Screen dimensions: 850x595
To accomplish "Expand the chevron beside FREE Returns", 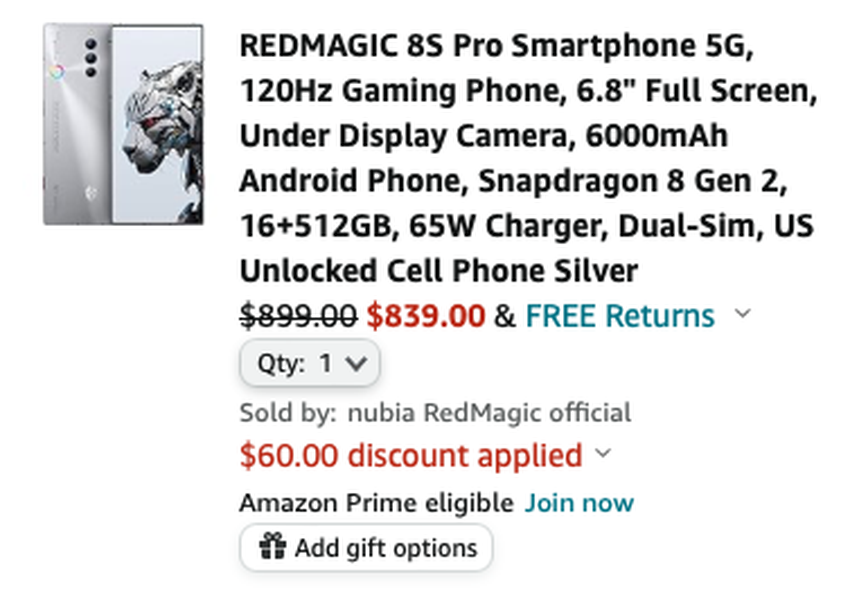I will (x=742, y=314).
